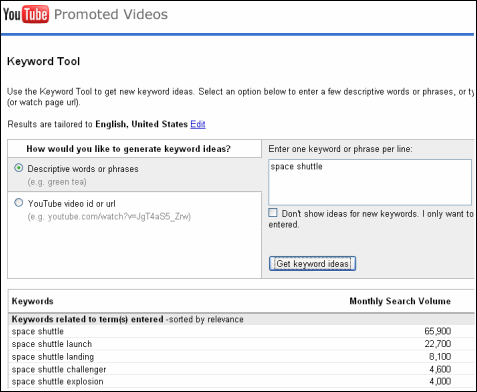Click the '(e.g. green tea)' example text

57,182
